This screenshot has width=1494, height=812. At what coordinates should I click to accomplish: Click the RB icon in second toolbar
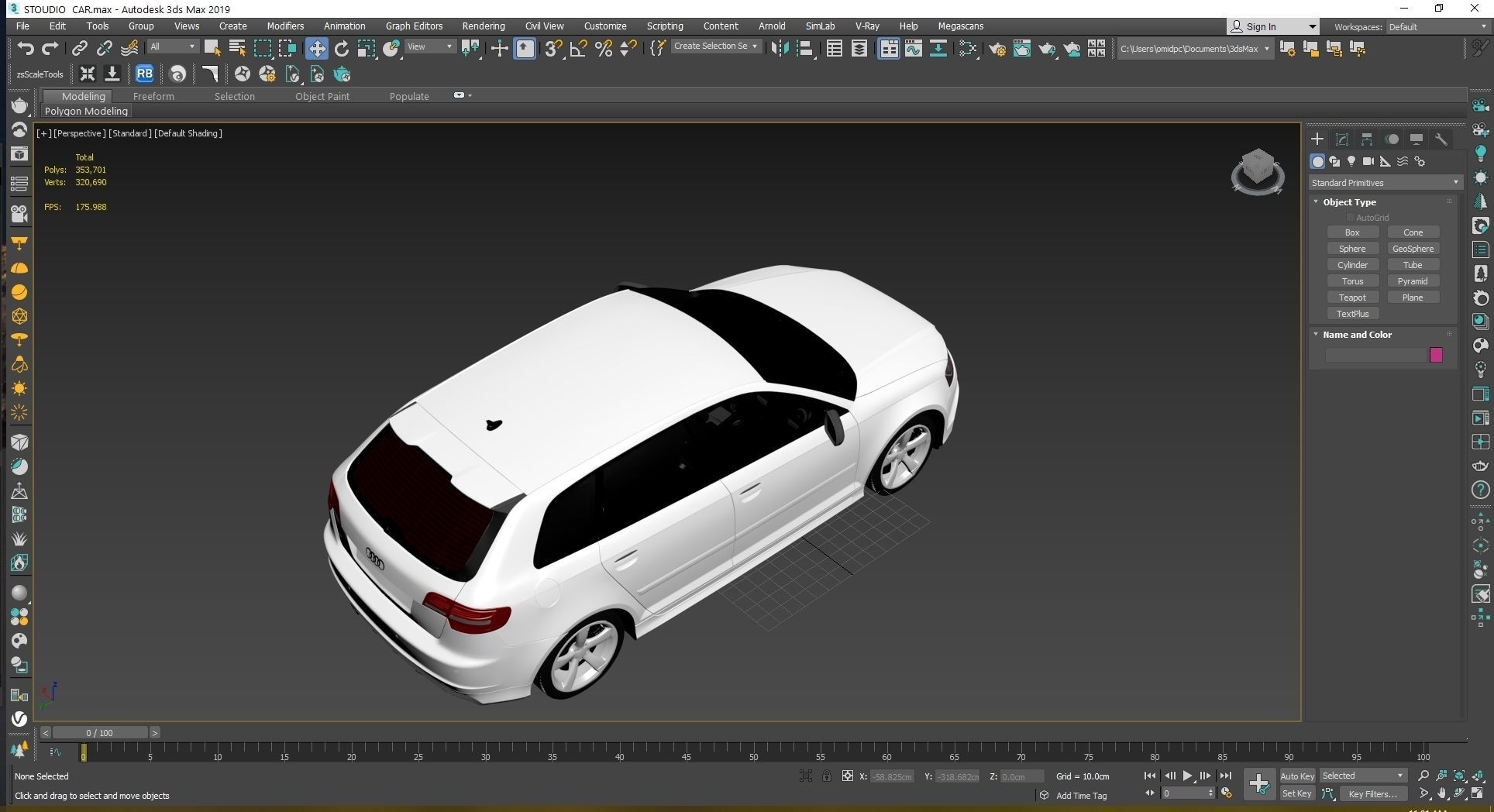point(144,74)
